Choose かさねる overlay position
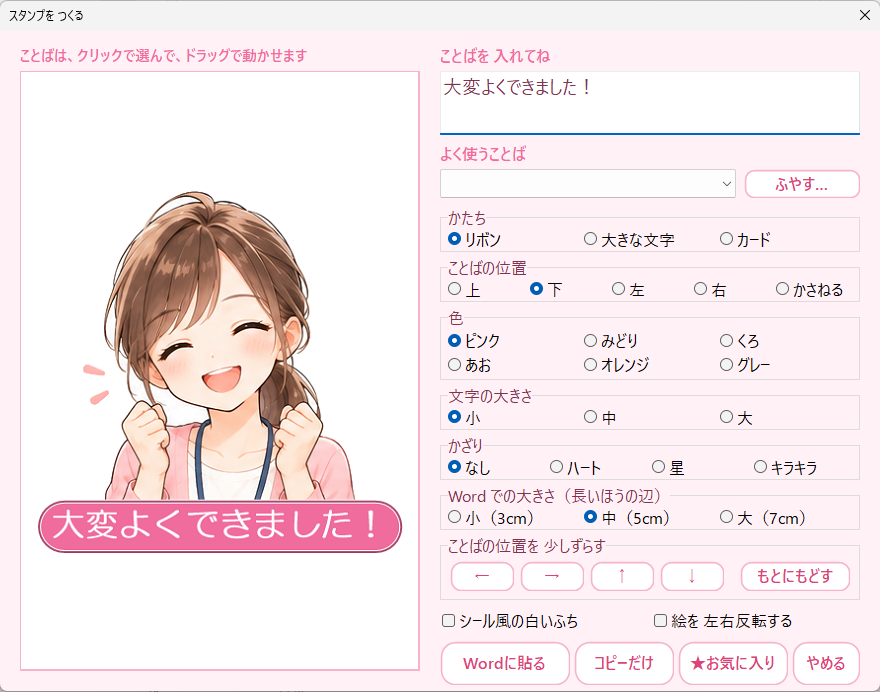Image resolution: width=880 pixels, height=692 pixels. point(809,290)
